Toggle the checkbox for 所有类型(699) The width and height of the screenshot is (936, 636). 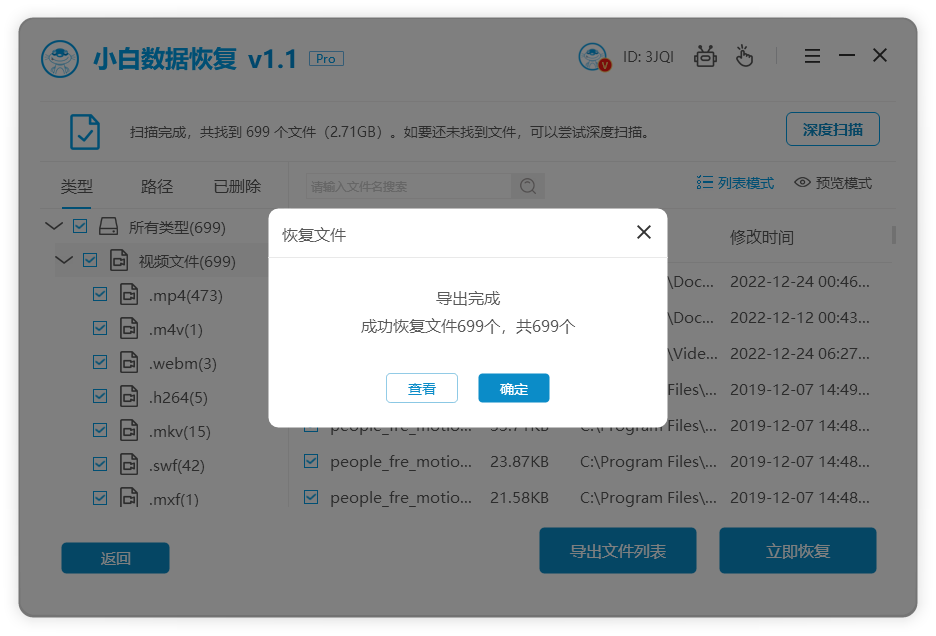coord(80,227)
